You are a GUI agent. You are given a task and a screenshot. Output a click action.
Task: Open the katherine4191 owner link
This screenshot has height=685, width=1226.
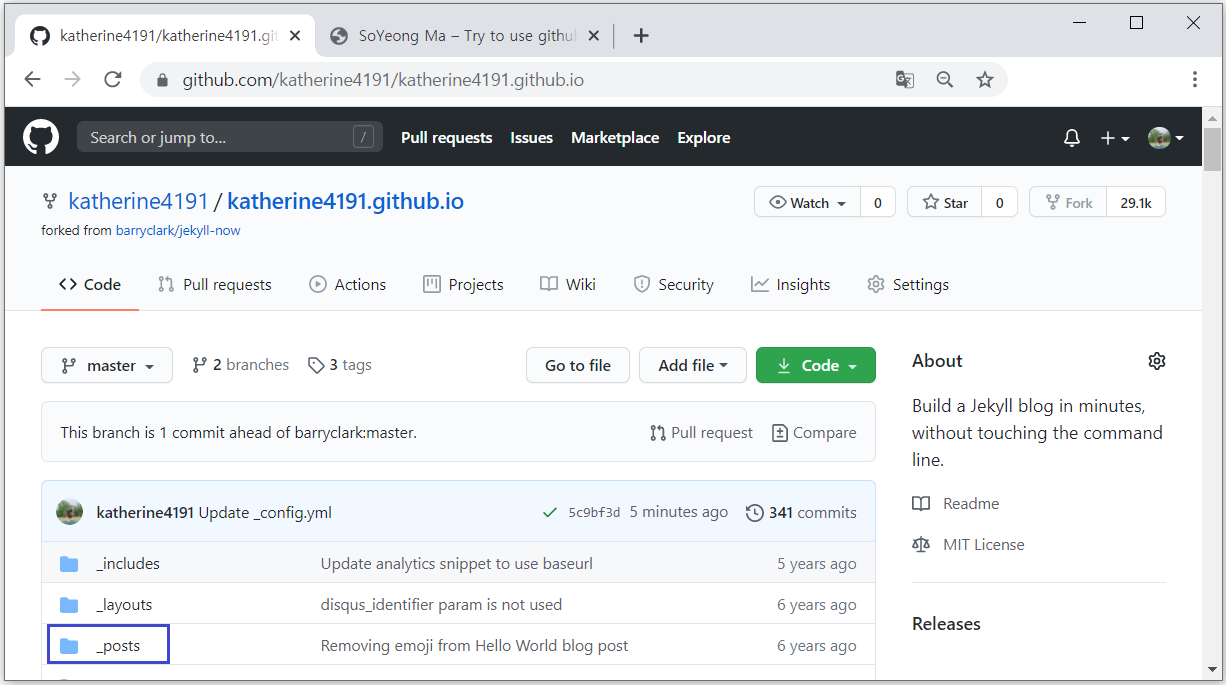138,201
